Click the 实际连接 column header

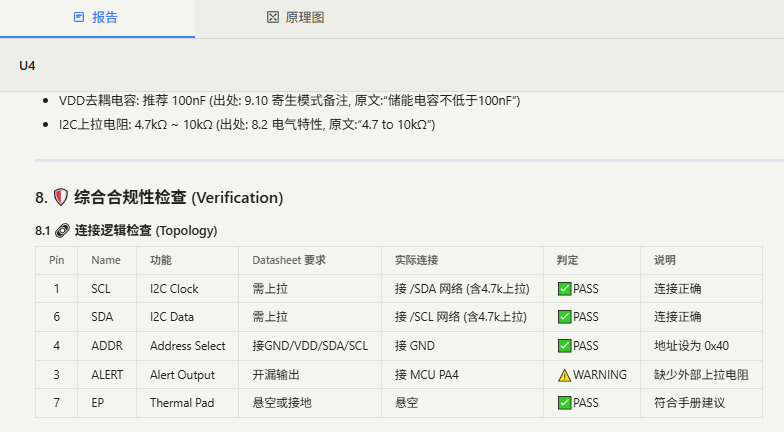click(x=416, y=260)
